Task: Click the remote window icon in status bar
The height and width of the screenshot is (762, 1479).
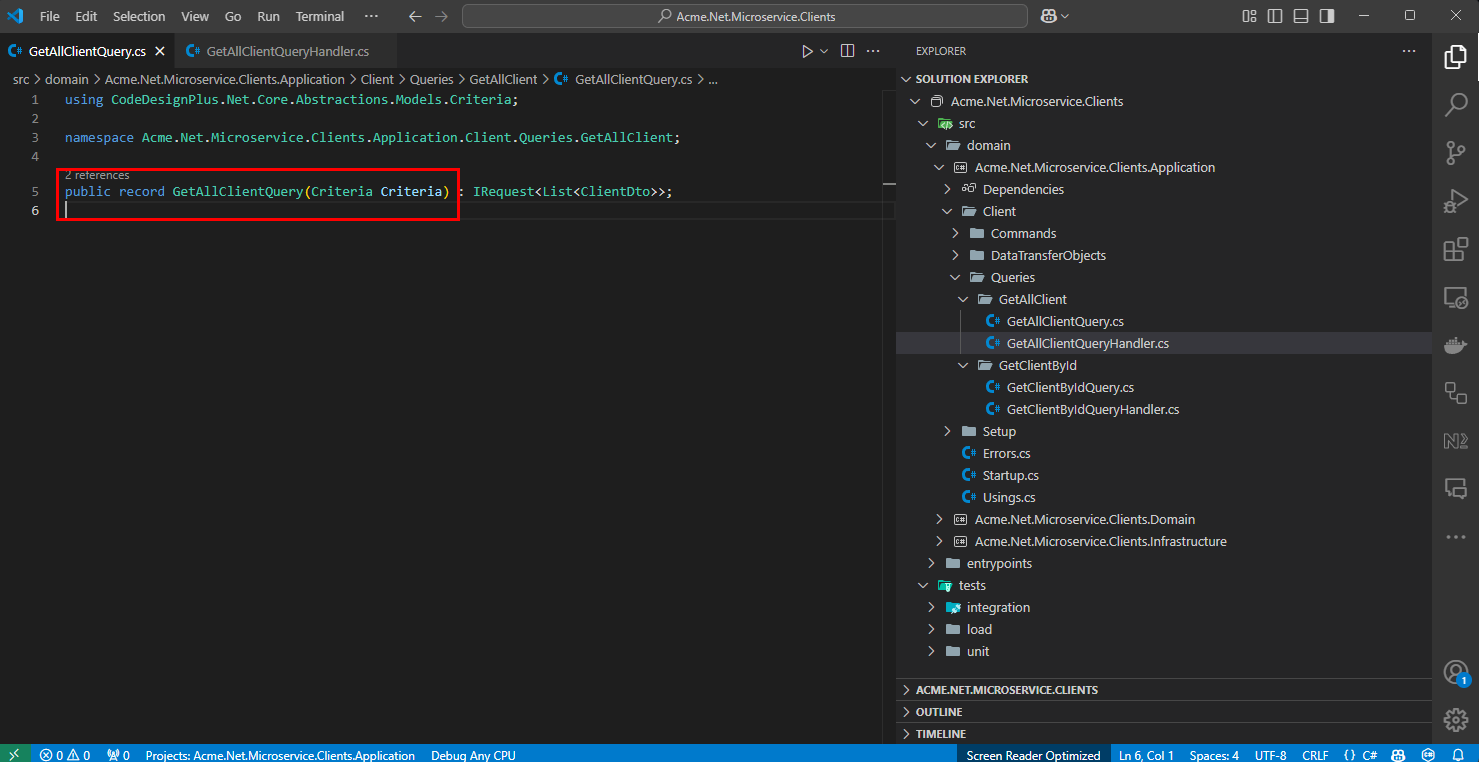Action: [x=13, y=754]
